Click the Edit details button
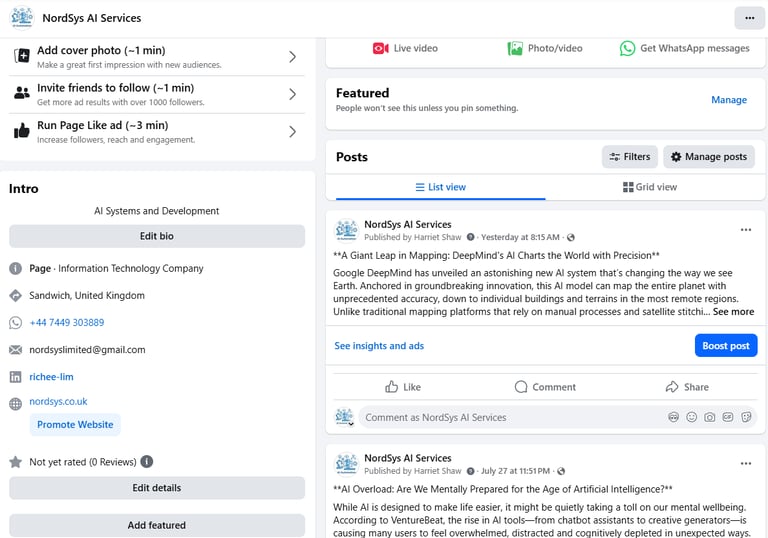768x538 pixels. coord(157,488)
